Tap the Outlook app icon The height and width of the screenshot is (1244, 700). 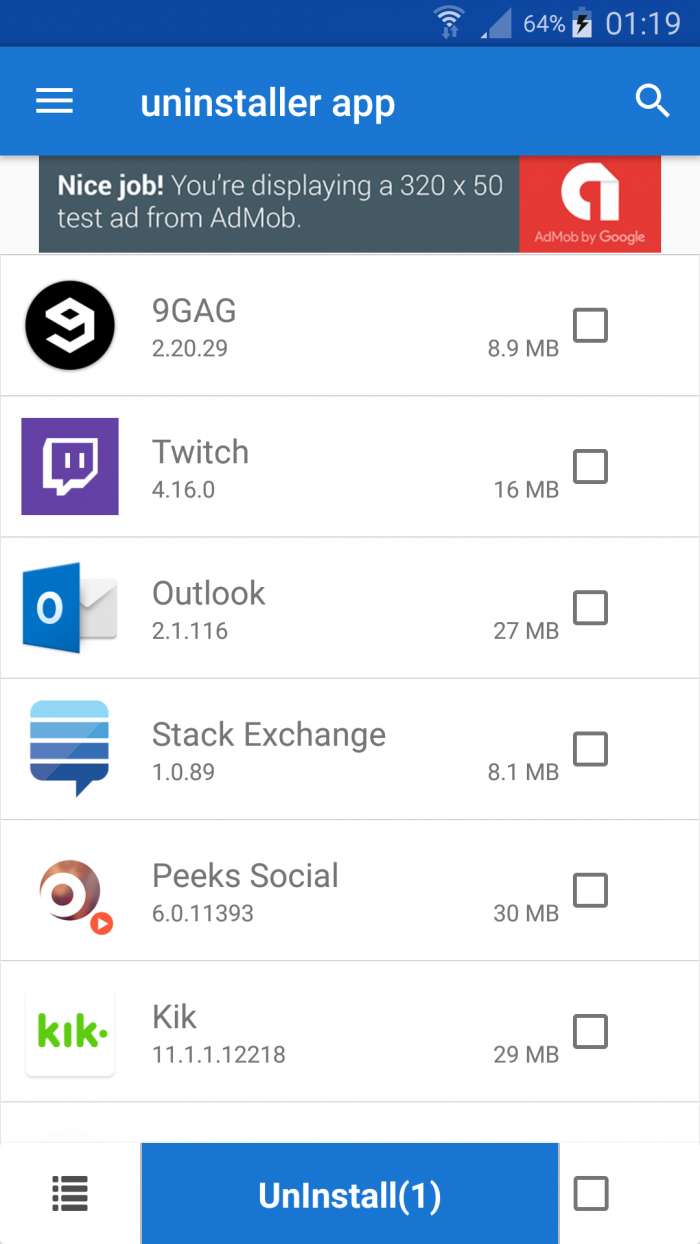click(x=70, y=607)
